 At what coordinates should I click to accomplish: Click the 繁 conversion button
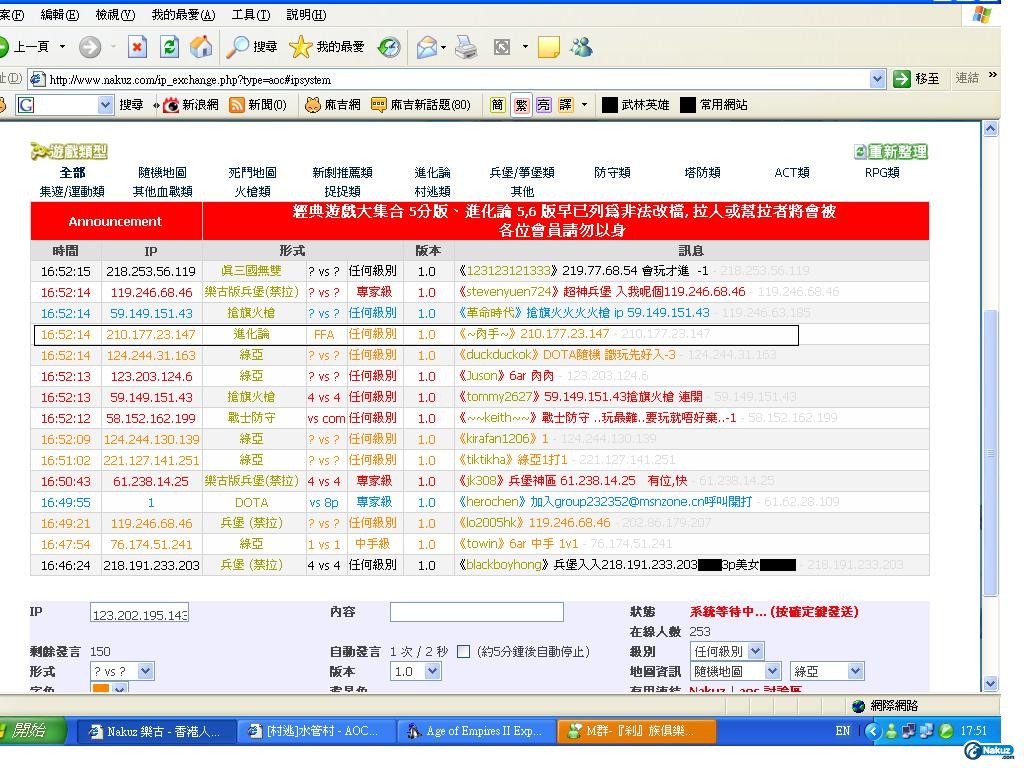(521, 104)
